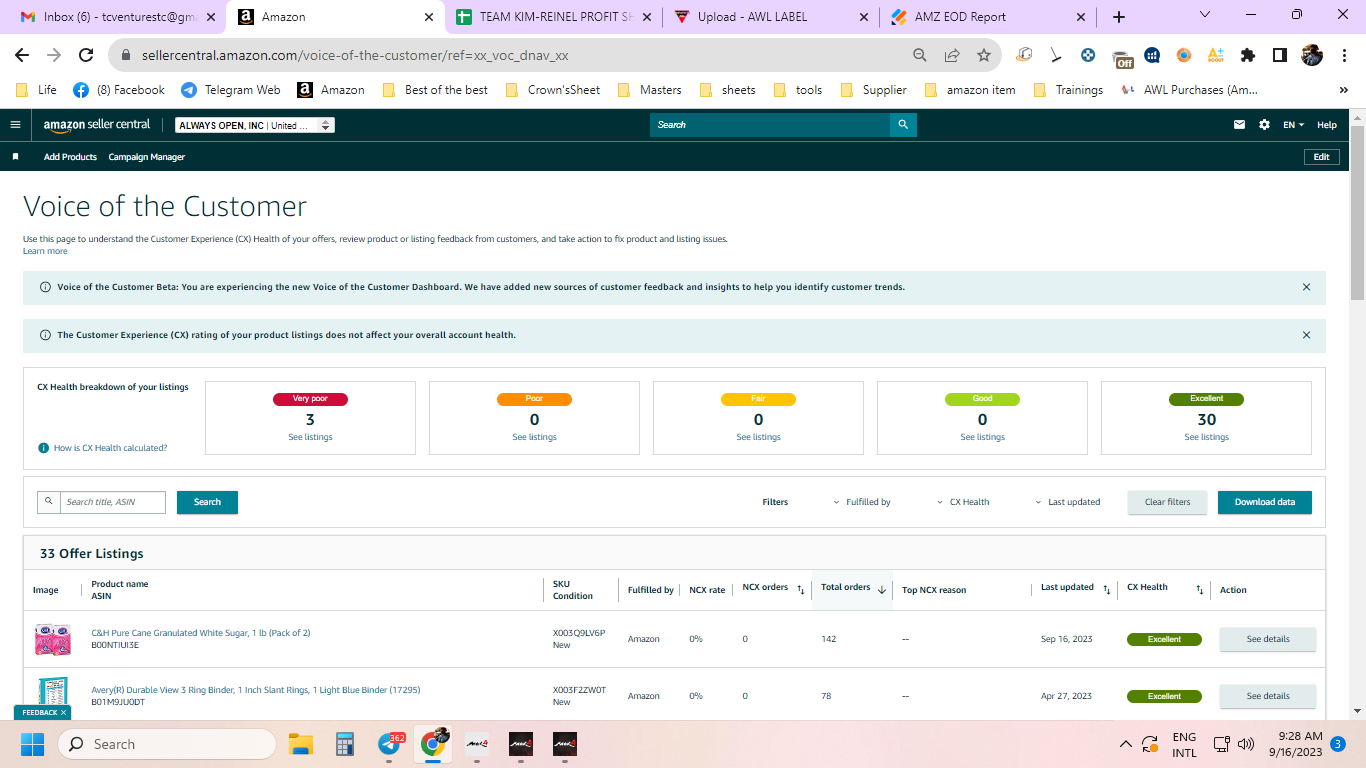Click the Chrome icon in the taskbar
This screenshot has height=768, width=1366.
tap(433, 744)
